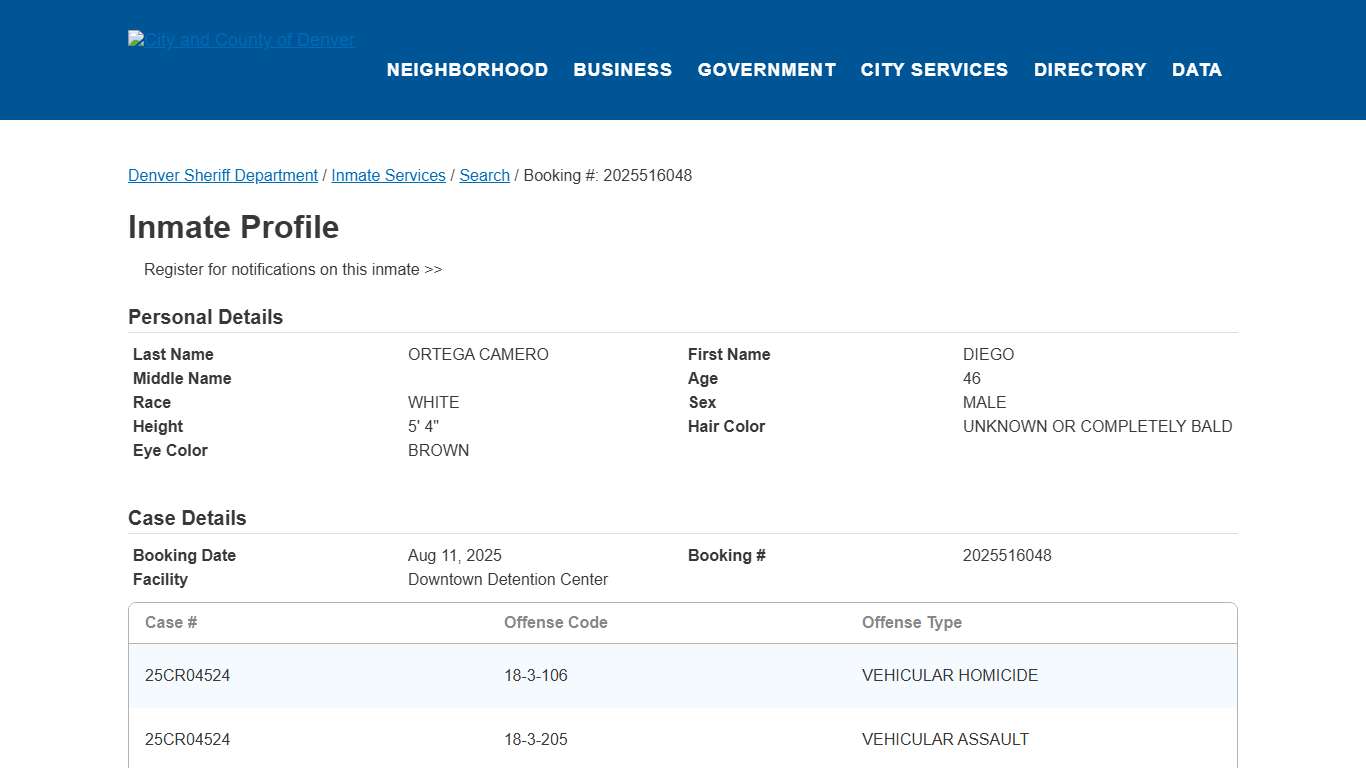
Task: Open the BUSINESS menu
Action: pyautogui.click(x=622, y=69)
